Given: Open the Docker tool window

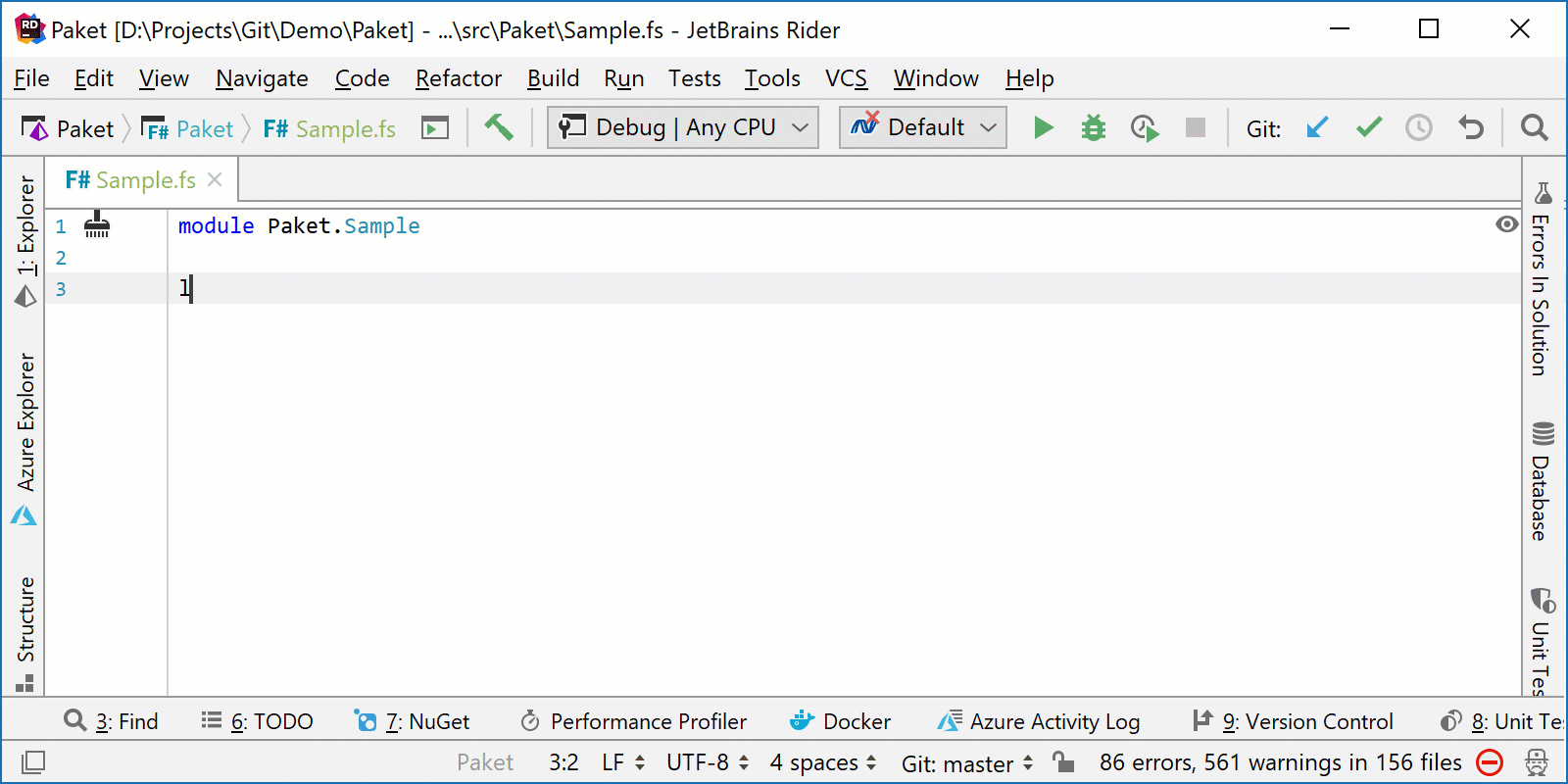Looking at the screenshot, I should 840,721.
